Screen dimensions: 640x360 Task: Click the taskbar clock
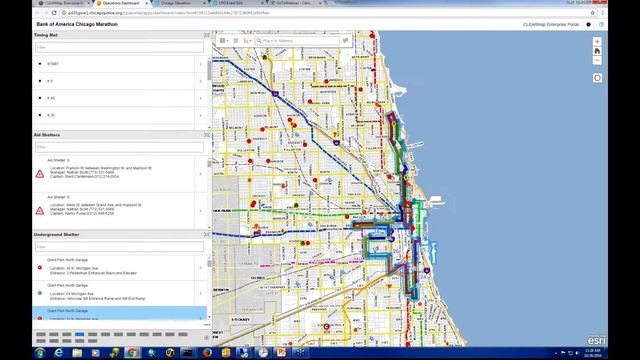[592, 353]
